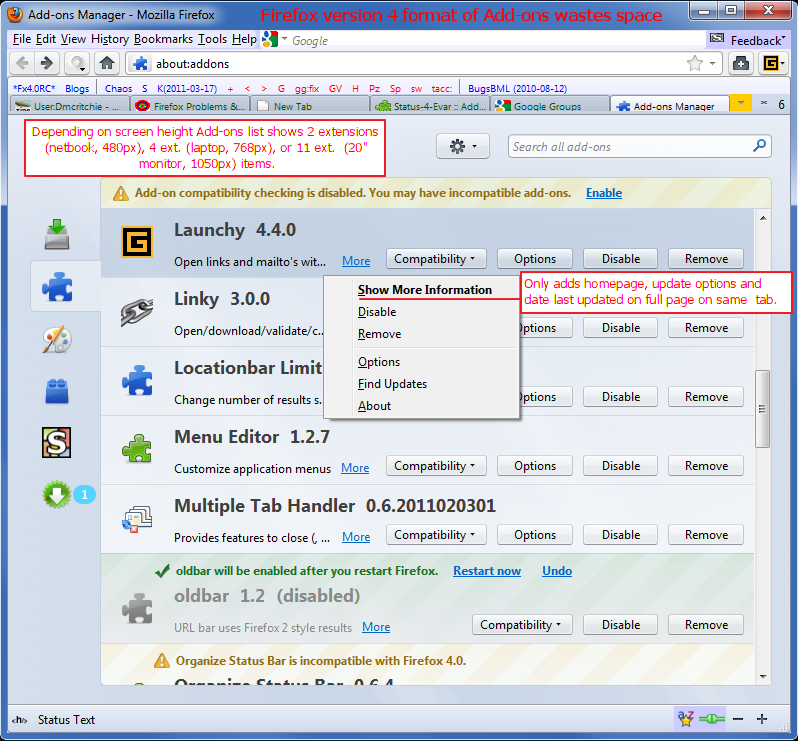Screen dimensions: 798x741
Task: Click the Multiple Tab Handler icon
Action: tap(137, 519)
